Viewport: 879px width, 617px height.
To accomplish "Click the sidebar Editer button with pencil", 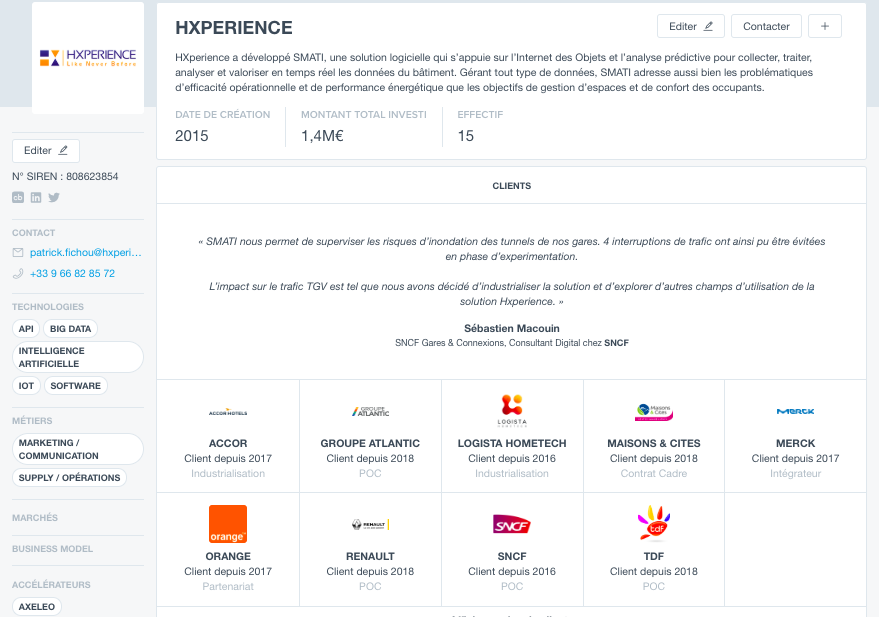I will [46, 151].
